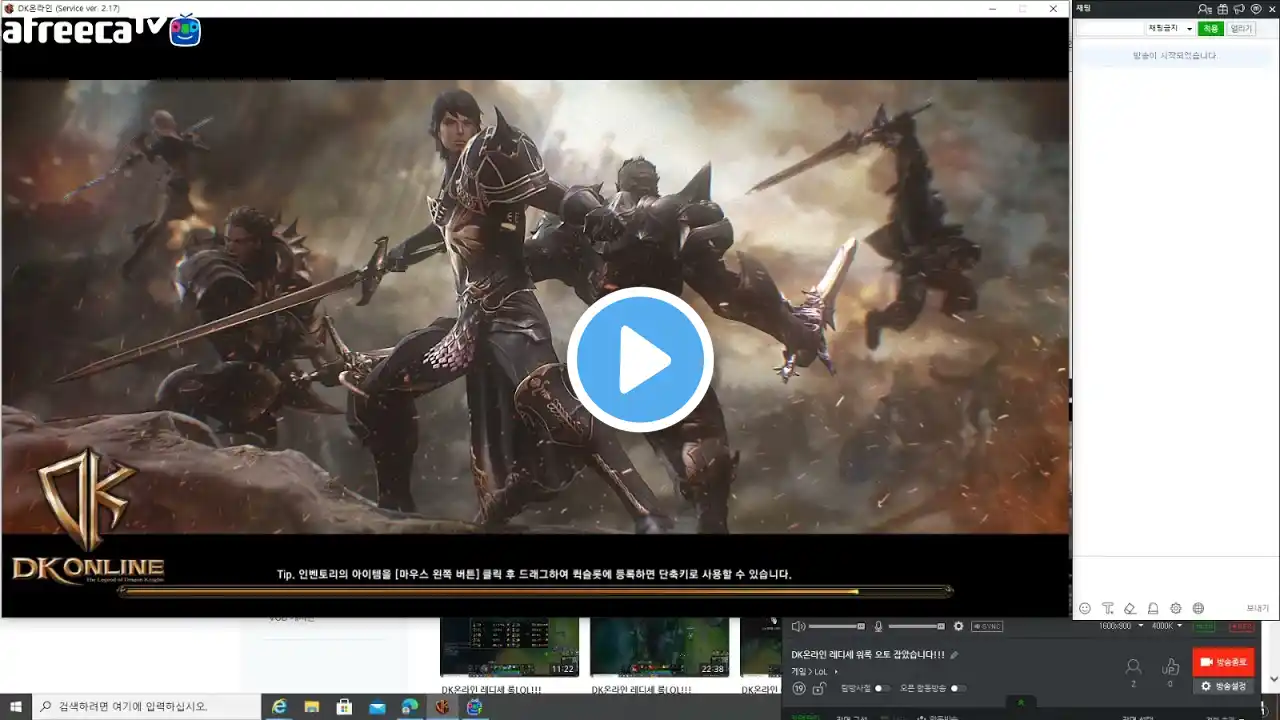Click the Windows taskbar search box
The width and height of the screenshot is (1280, 720).
tap(146, 707)
